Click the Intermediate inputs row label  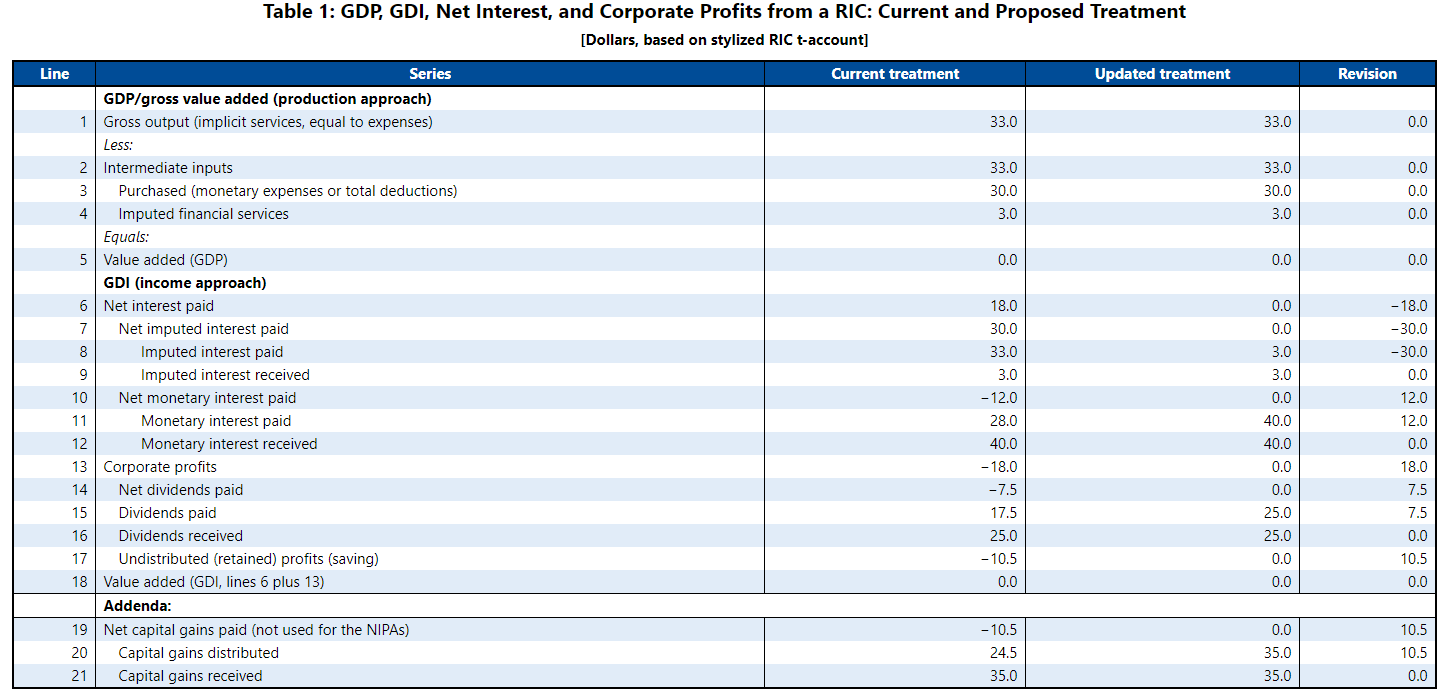pos(169,167)
